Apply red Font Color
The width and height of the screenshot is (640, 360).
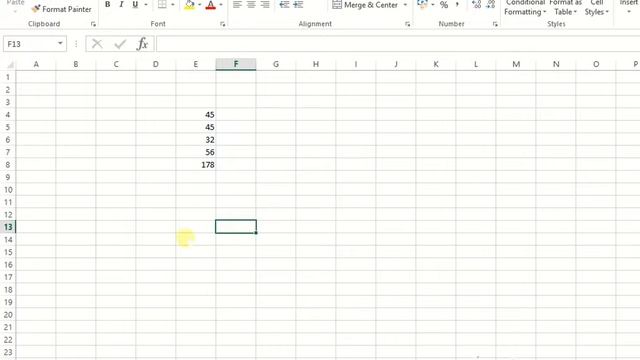click(x=211, y=5)
